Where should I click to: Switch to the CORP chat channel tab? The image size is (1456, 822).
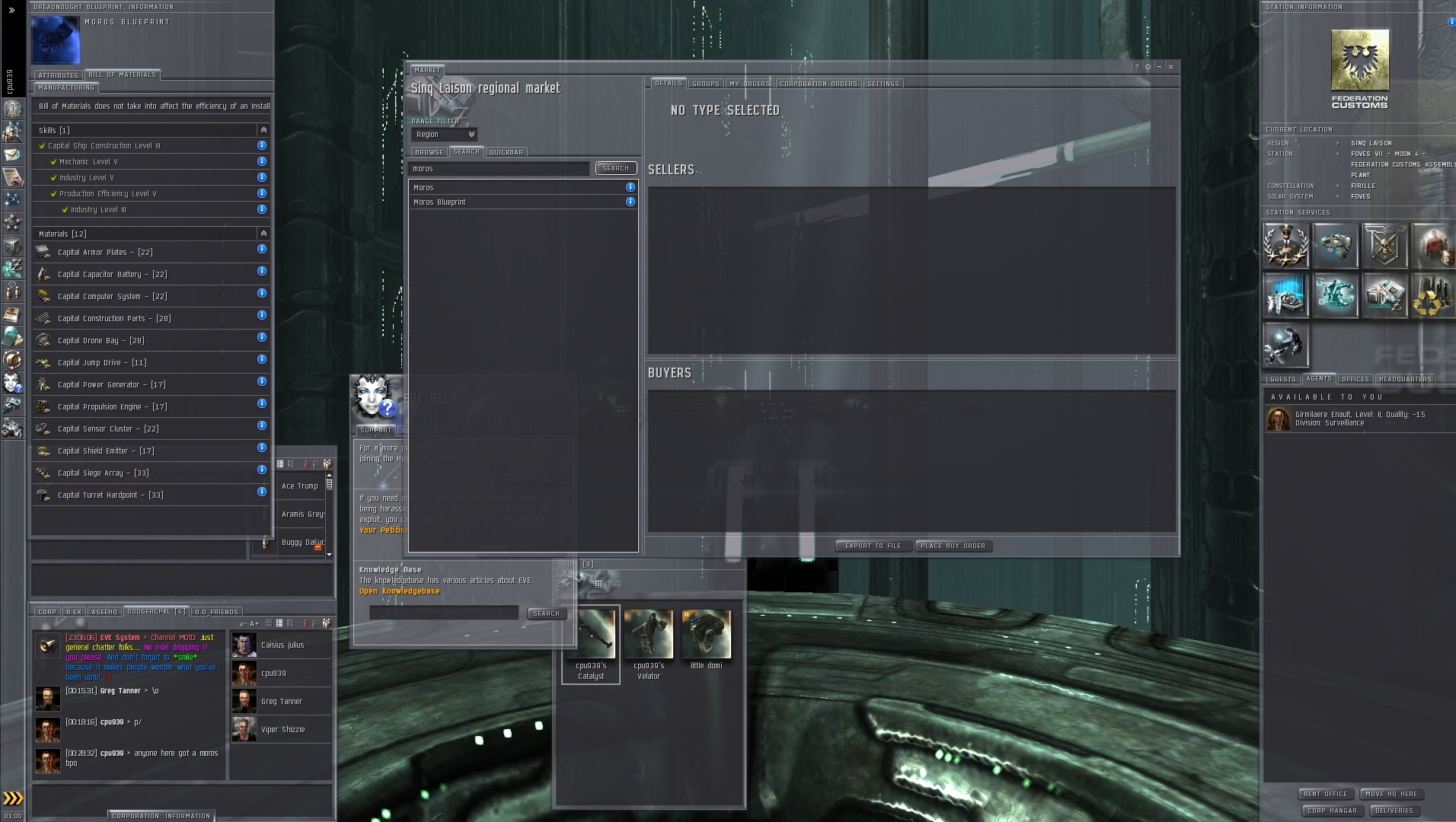(47, 612)
